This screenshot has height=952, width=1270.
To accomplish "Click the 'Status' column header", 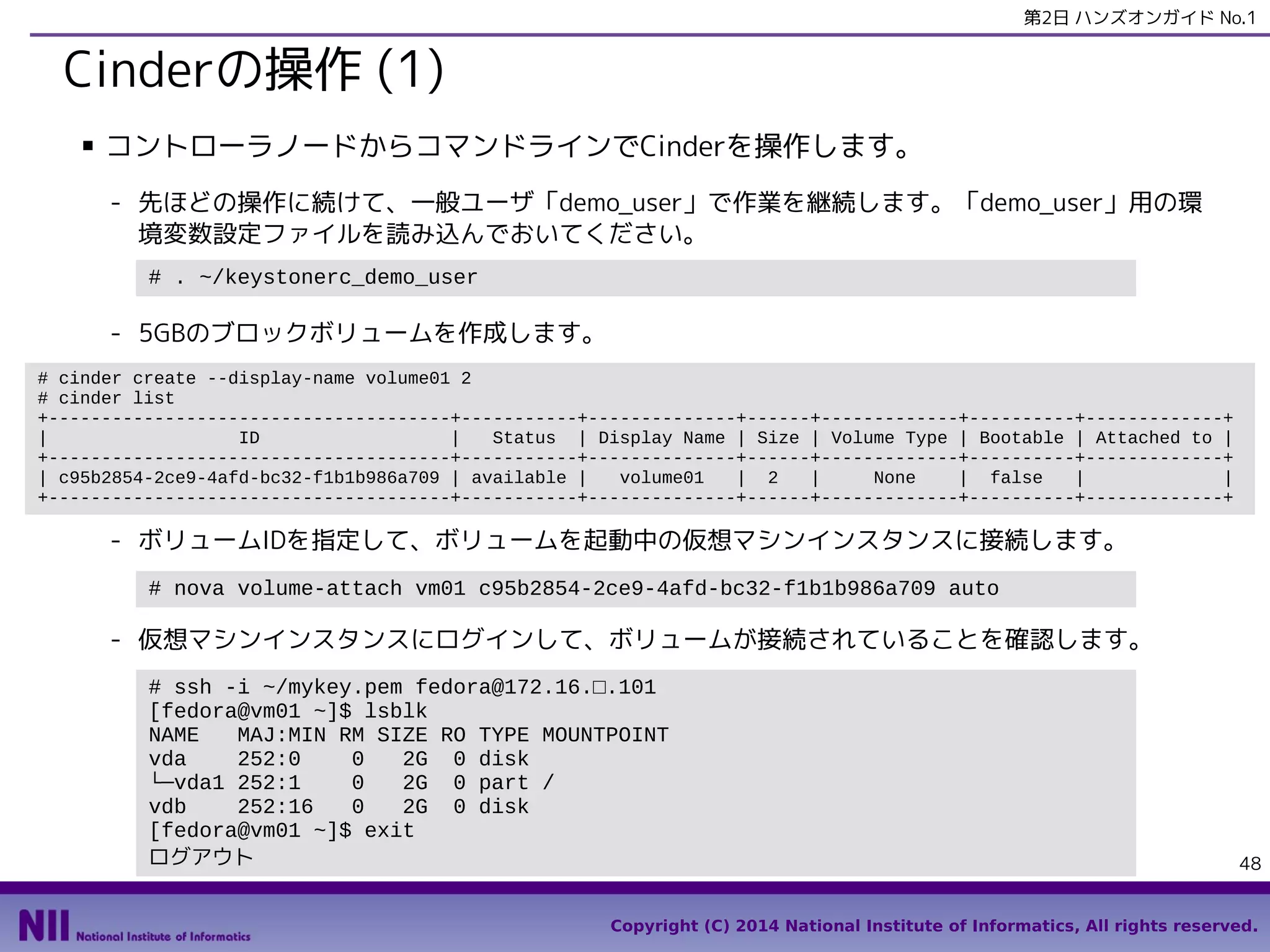I will coord(523,438).
